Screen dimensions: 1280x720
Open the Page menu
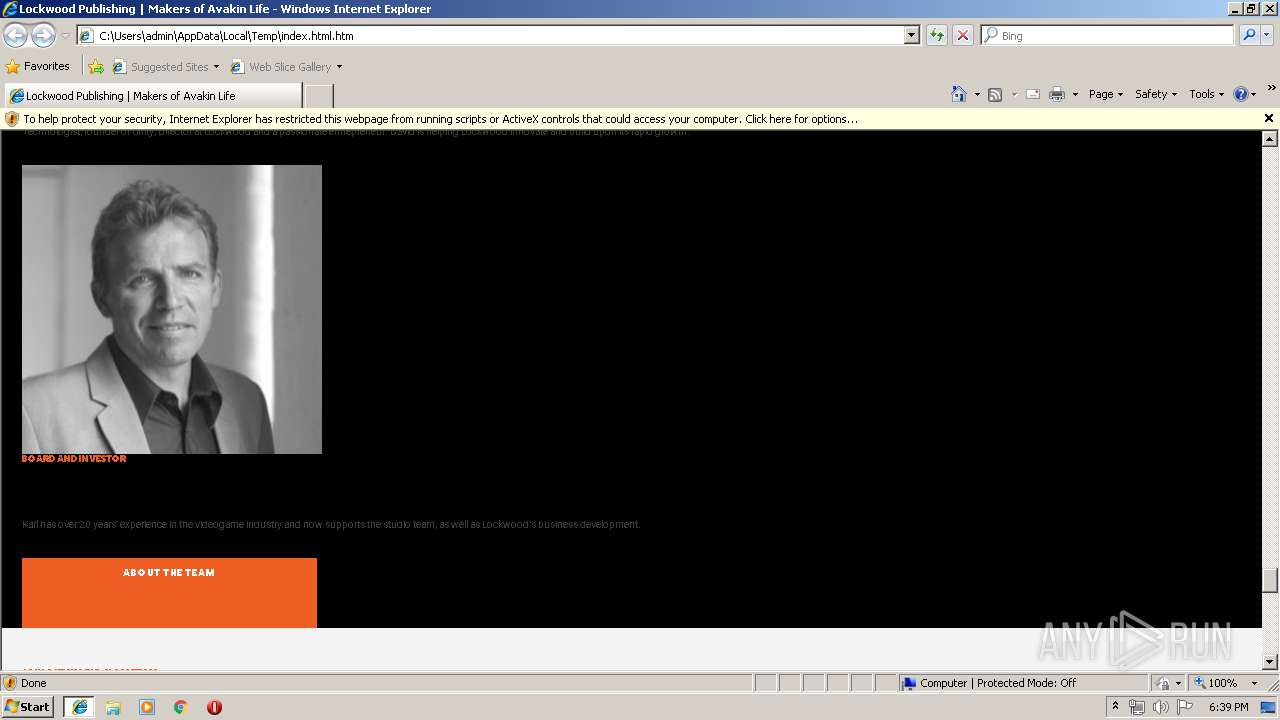click(1106, 94)
